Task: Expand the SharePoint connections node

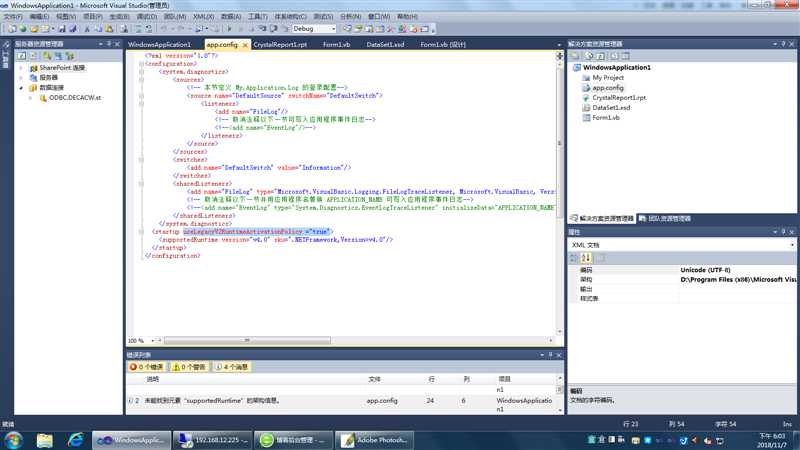Action: [x=21, y=68]
